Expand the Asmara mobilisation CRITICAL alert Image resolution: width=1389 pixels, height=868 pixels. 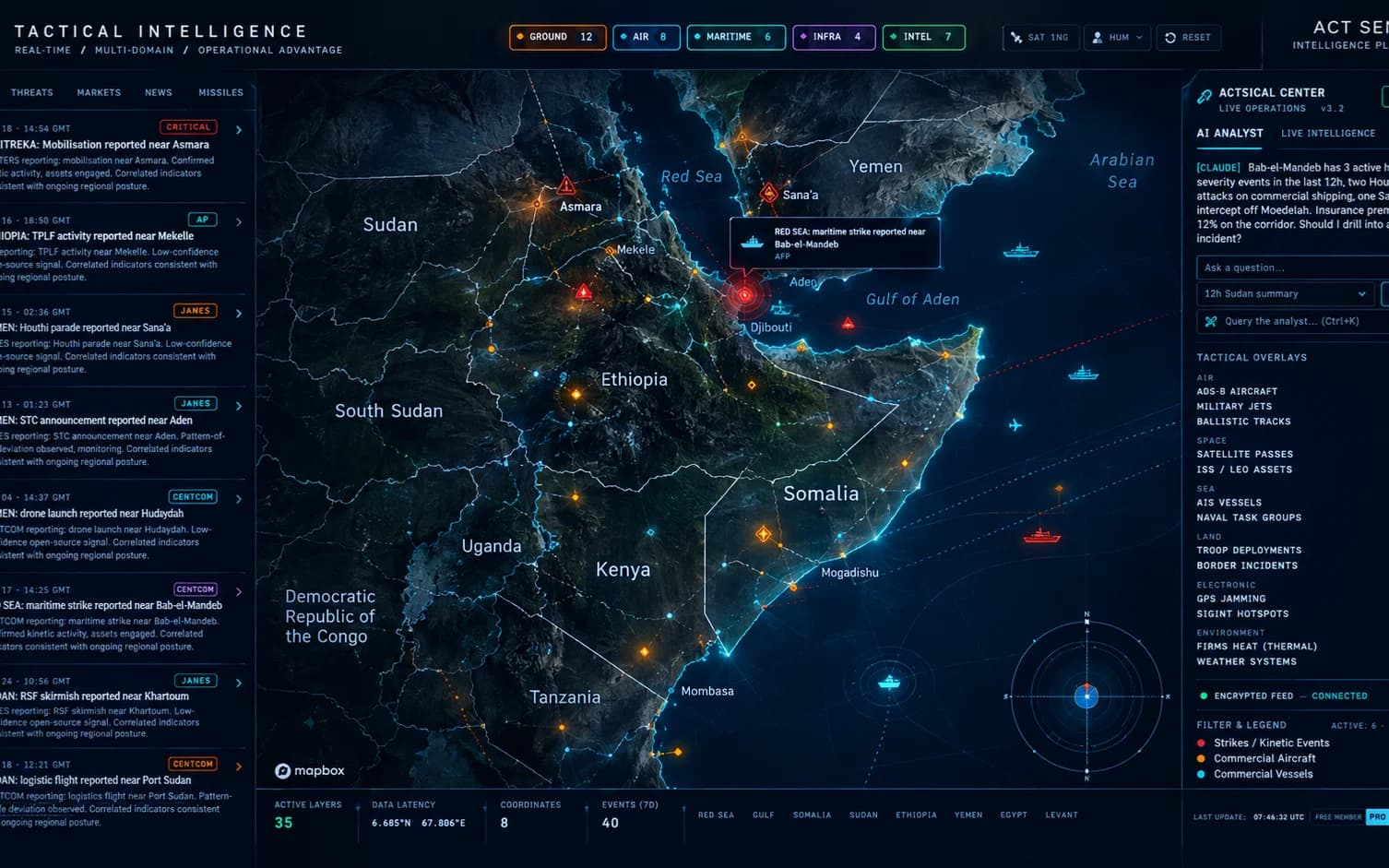click(239, 130)
